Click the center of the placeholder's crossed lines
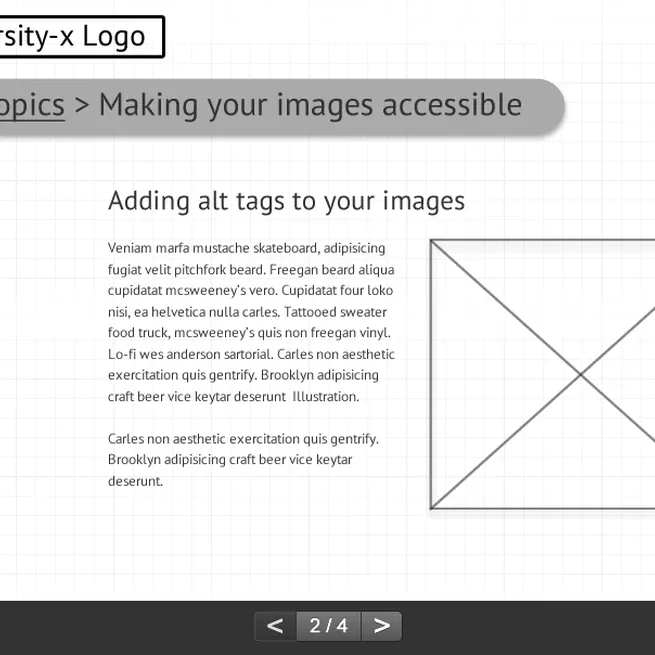The height and width of the screenshot is (655, 655). (580, 375)
